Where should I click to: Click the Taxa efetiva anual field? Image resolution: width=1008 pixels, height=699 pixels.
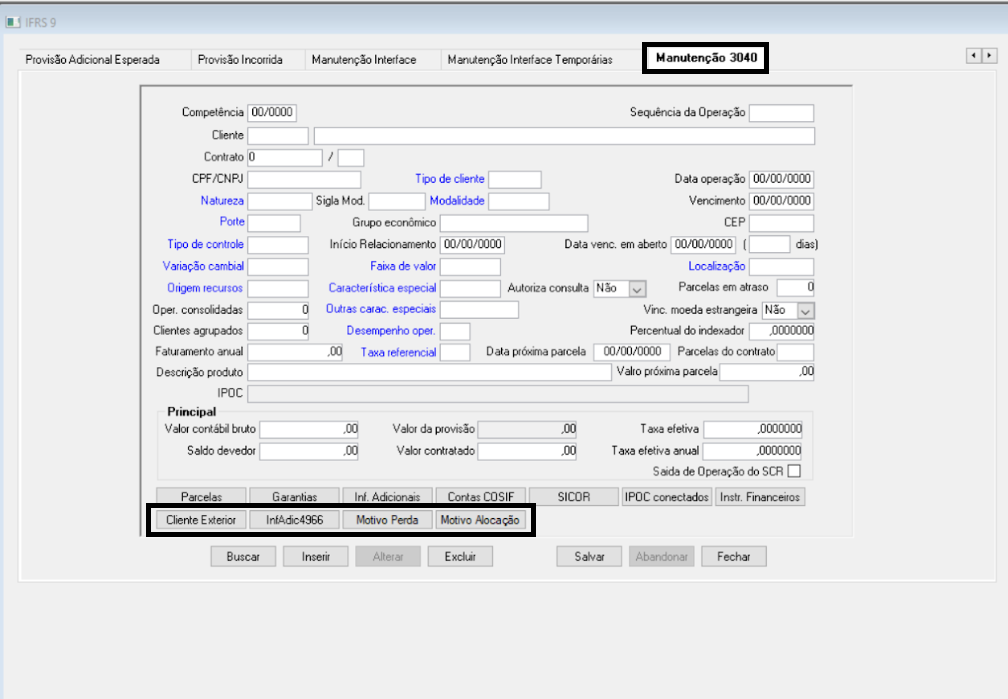tap(753, 451)
